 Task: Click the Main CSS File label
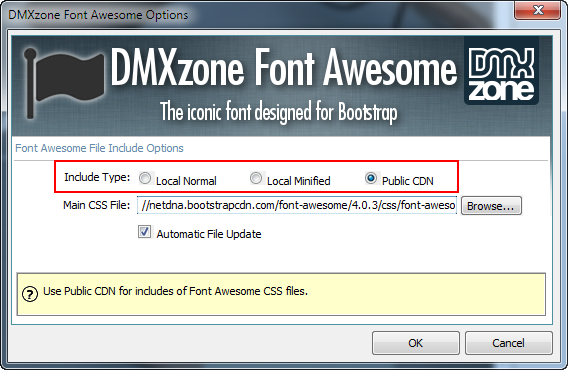click(x=96, y=205)
